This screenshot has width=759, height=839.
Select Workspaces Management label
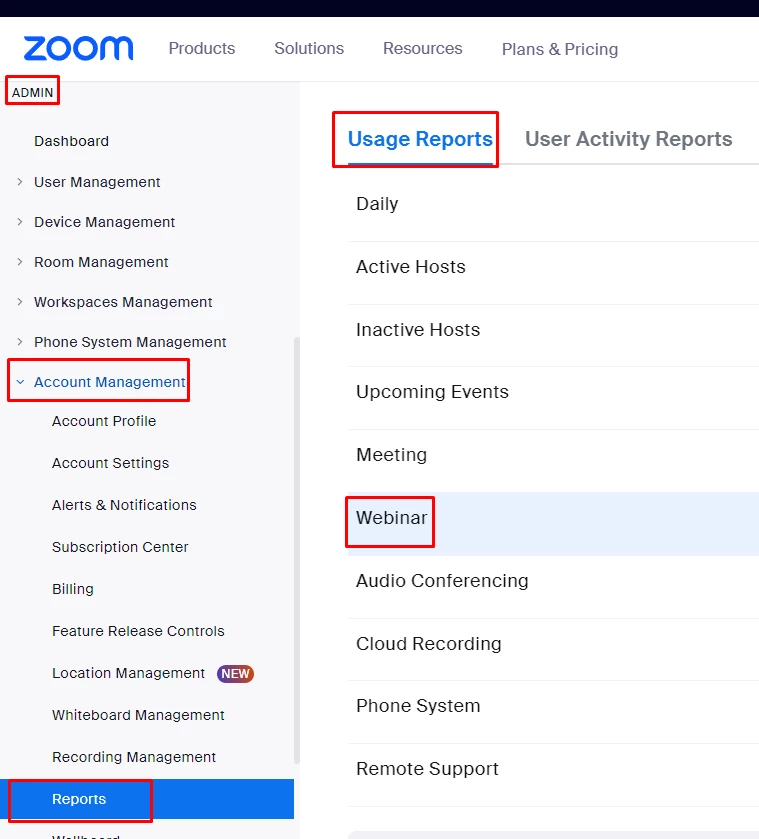coord(123,302)
